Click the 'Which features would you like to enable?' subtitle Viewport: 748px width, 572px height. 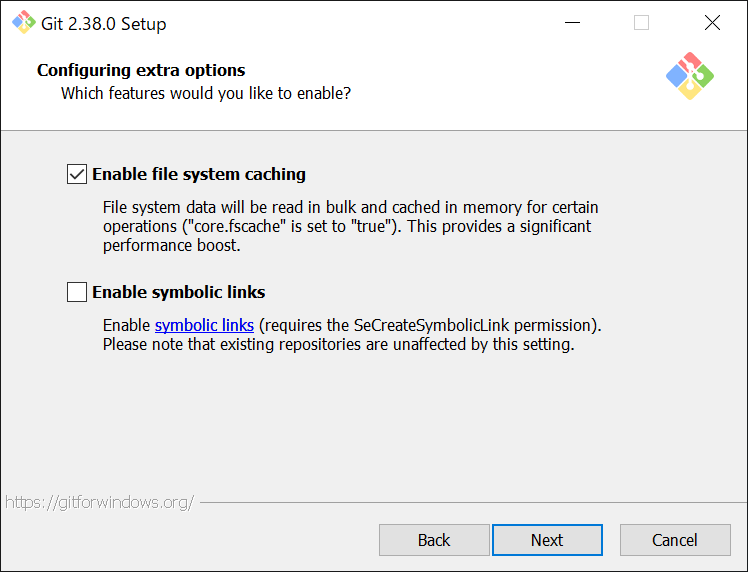coord(206,93)
